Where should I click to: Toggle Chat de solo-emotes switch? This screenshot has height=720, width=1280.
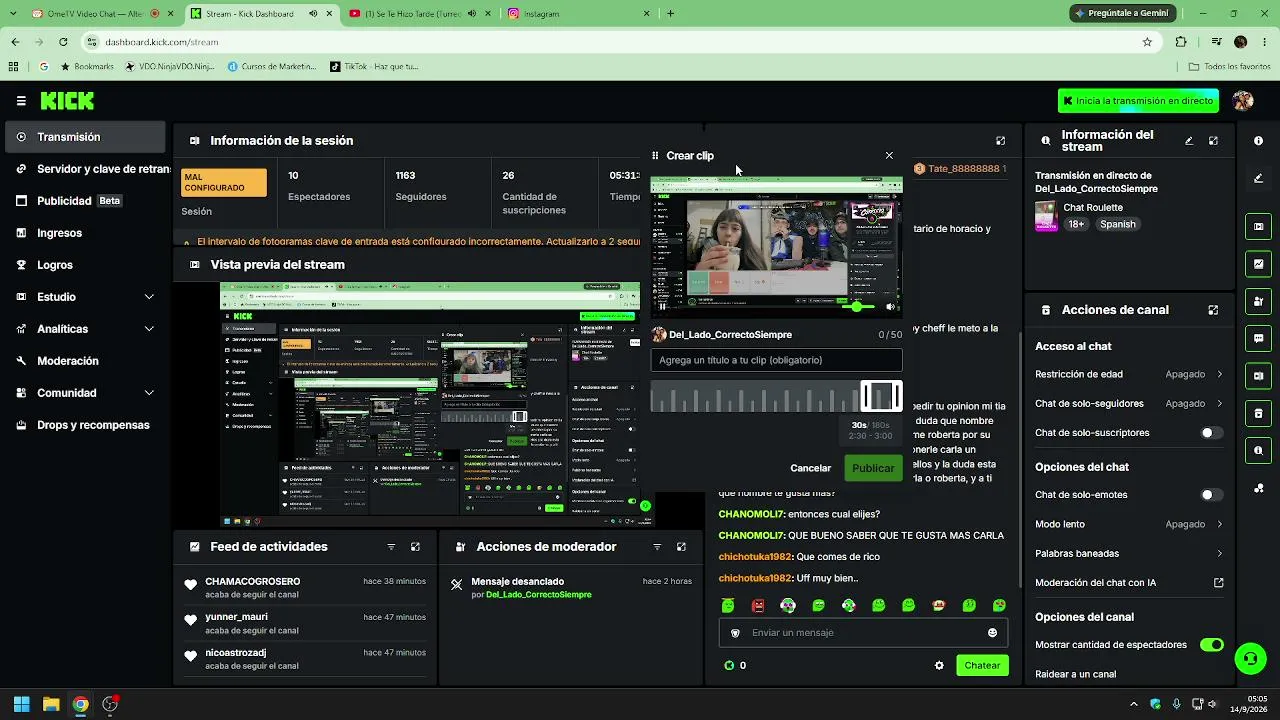(1211, 495)
